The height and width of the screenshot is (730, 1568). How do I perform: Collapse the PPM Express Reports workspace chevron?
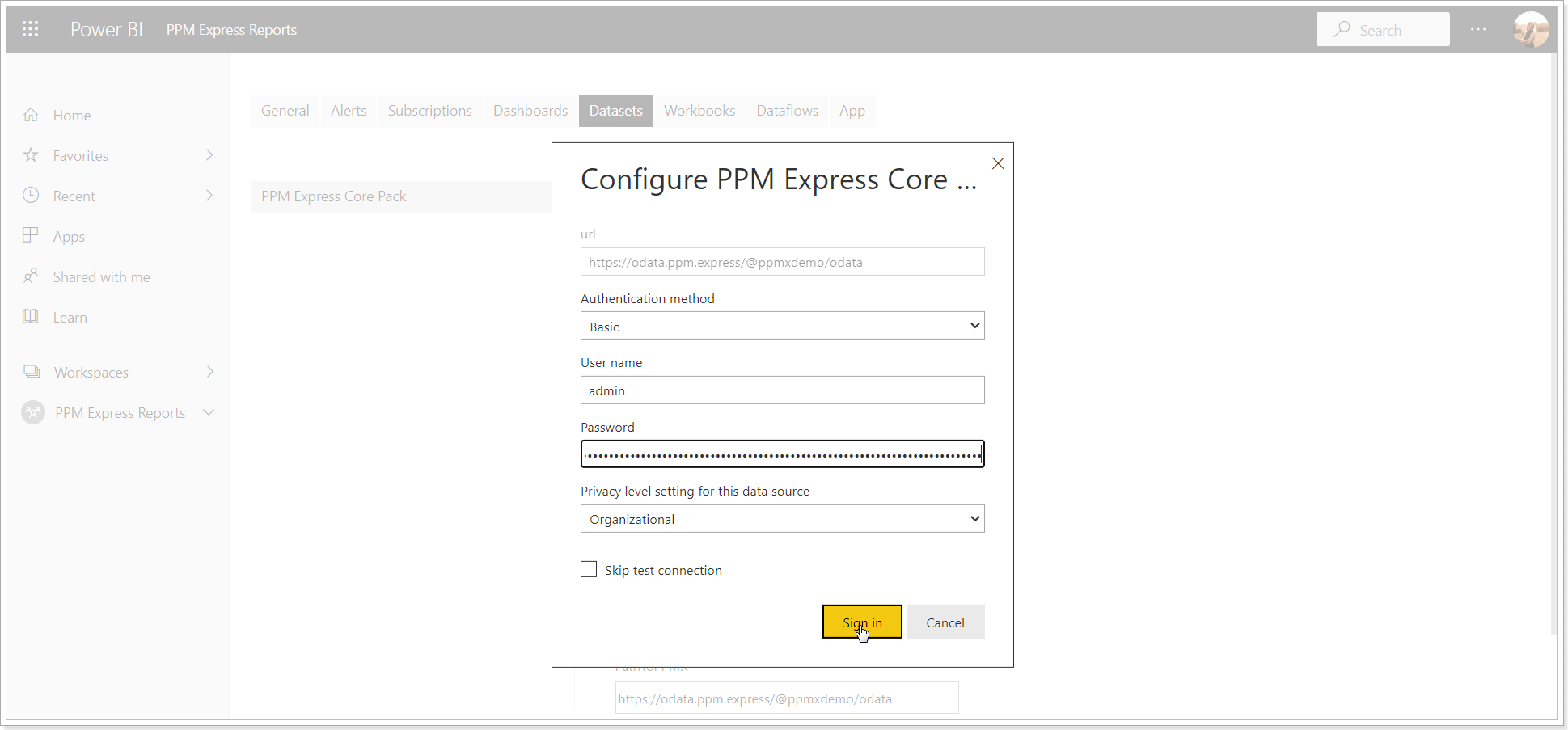pyautogui.click(x=209, y=412)
